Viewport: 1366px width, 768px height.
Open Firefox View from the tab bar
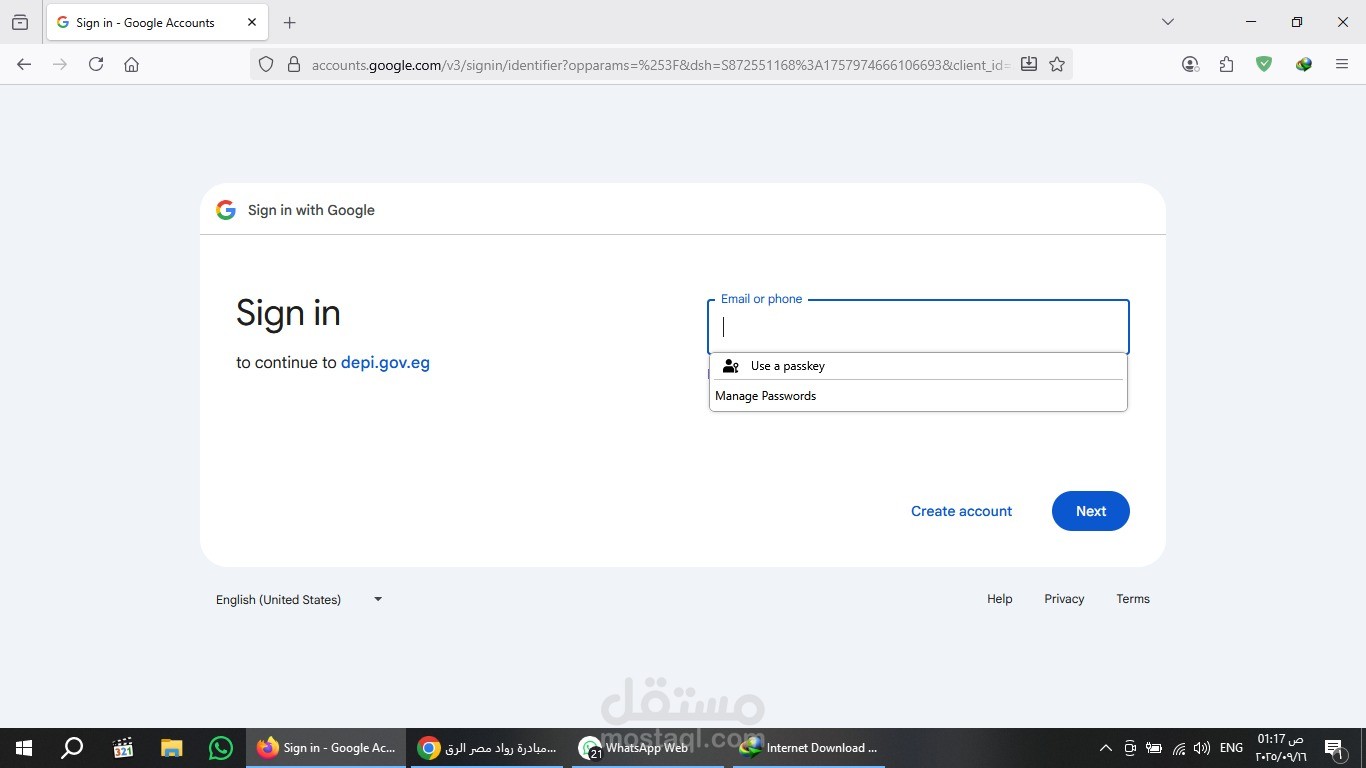[x=20, y=22]
